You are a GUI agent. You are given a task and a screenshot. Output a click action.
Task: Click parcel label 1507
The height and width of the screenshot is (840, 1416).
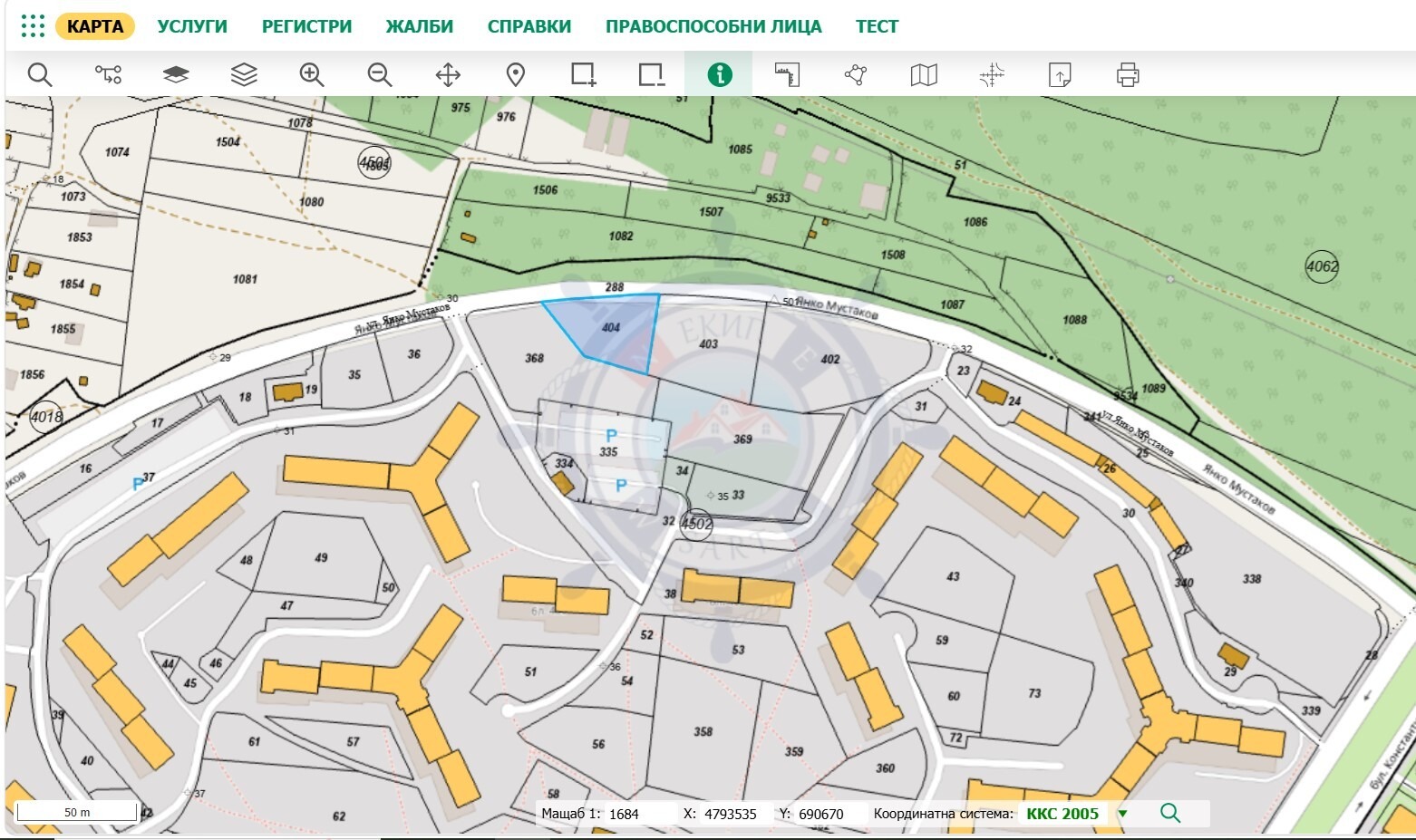(712, 211)
